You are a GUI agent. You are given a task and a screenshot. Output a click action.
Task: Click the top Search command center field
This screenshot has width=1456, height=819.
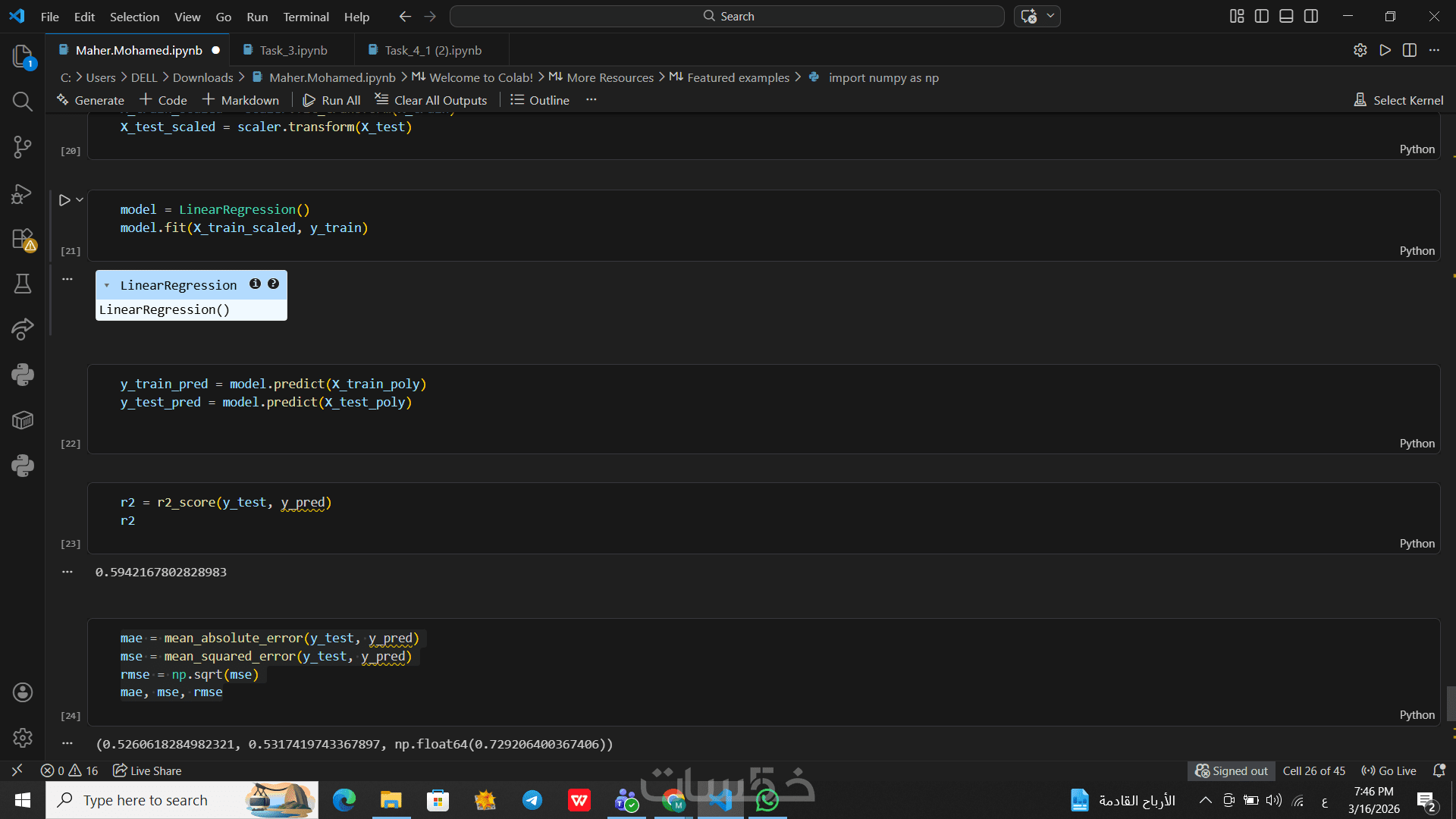pyautogui.click(x=726, y=16)
